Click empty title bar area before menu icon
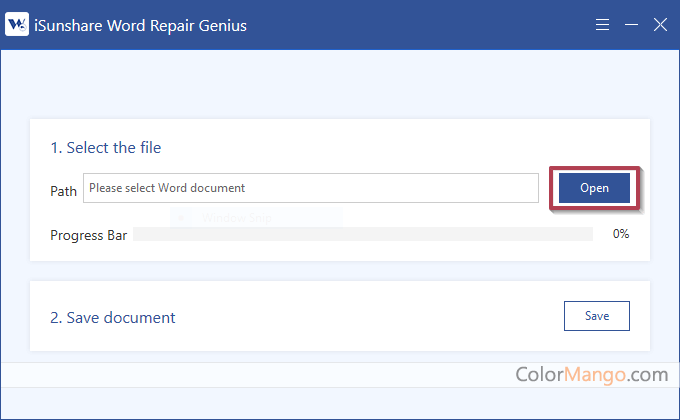680x420 pixels. [420, 25]
